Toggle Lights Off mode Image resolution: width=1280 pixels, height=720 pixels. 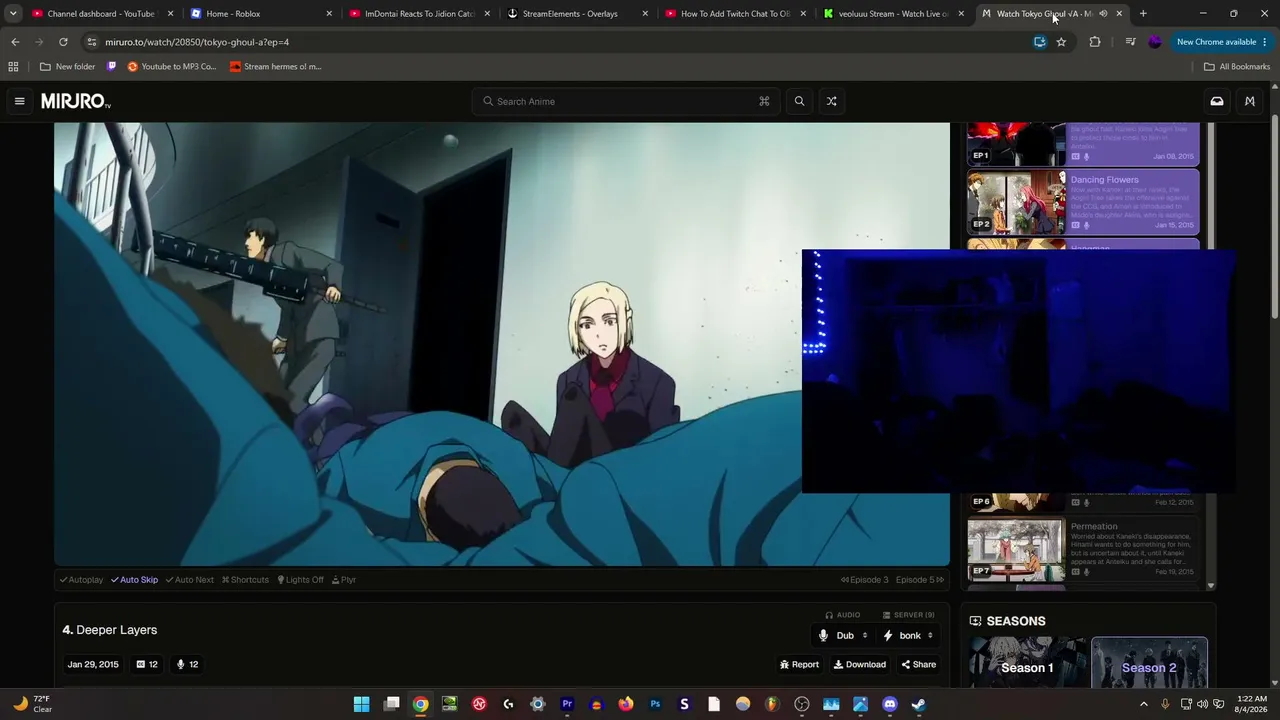click(300, 580)
